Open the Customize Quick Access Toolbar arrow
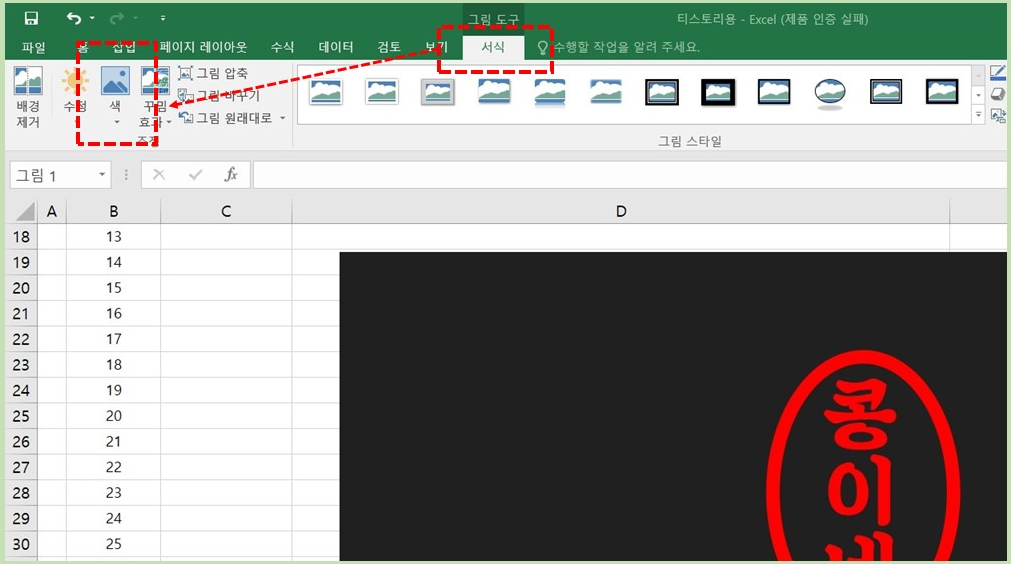 [x=162, y=18]
